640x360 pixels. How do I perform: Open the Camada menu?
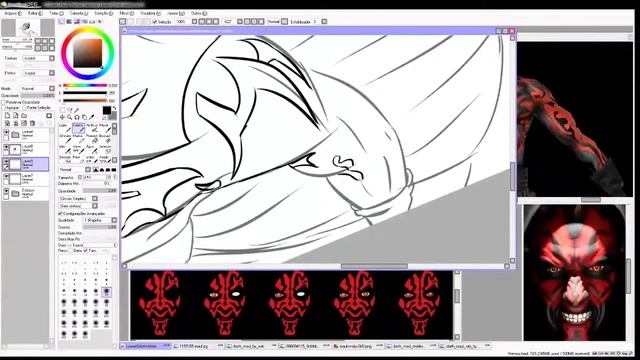[x=79, y=13]
